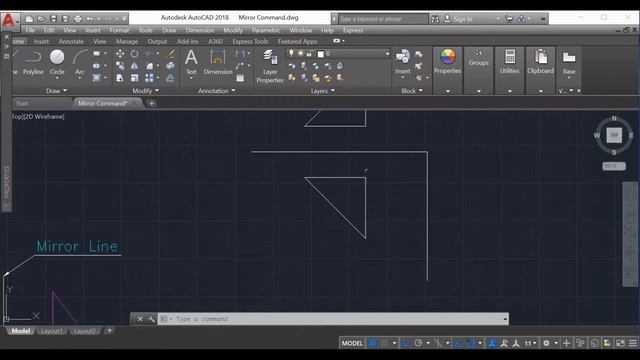Toggle object snap tracking in status bar
This screenshot has height=360, width=640.
tap(458, 343)
